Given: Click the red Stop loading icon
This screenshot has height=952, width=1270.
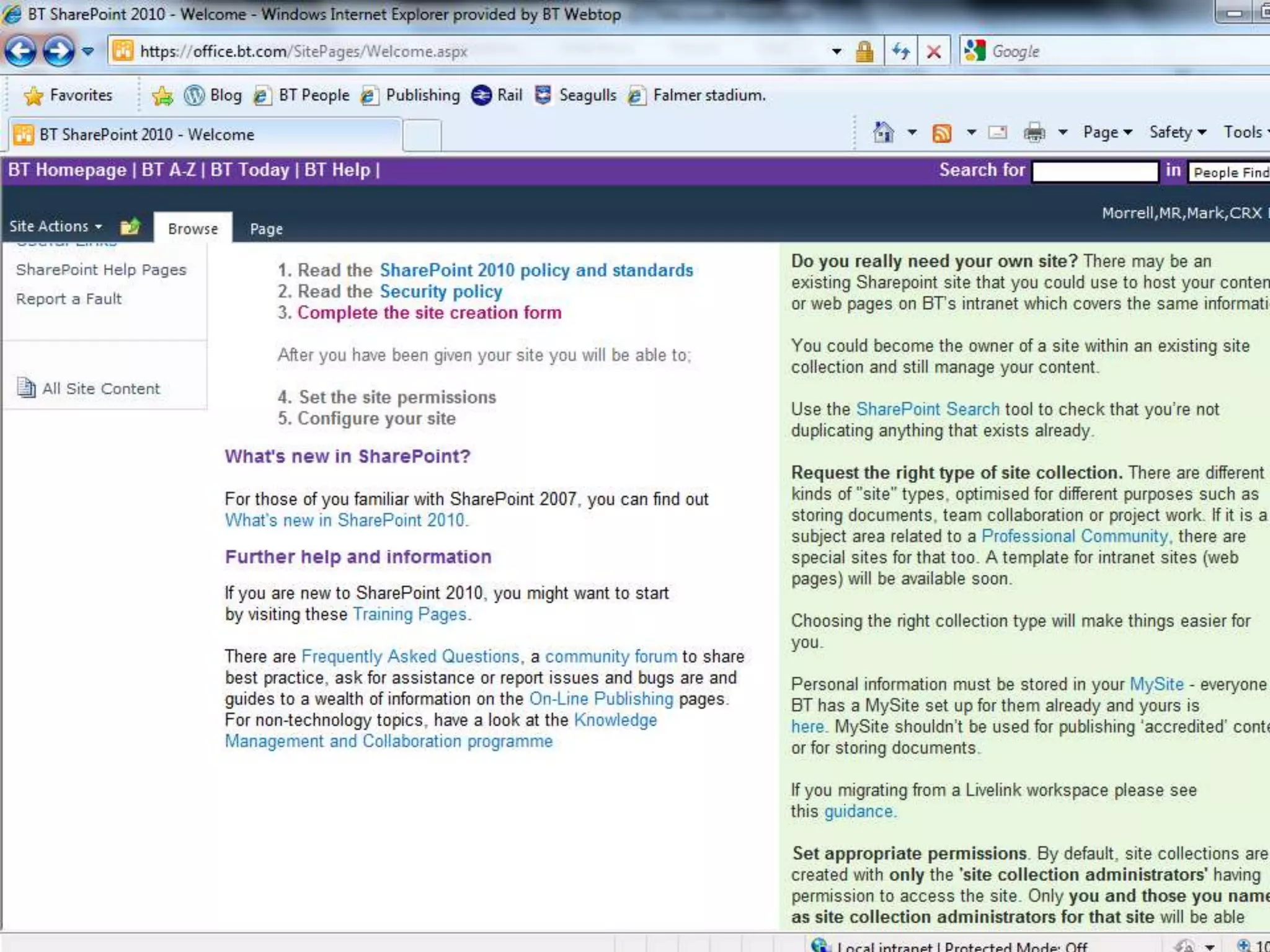Looking at the screenshot, I should click(933, 51).
